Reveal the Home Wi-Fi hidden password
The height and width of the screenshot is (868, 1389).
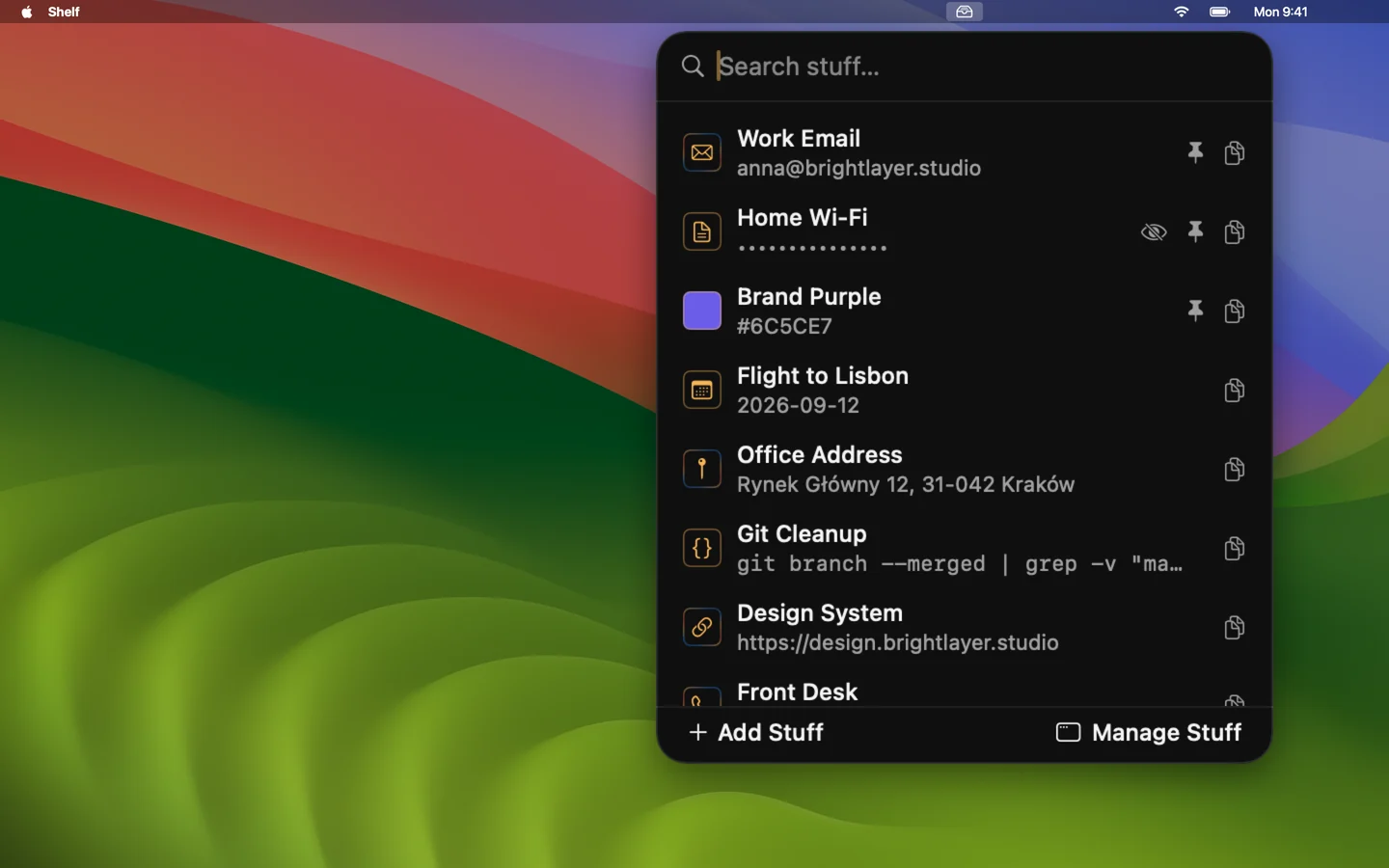pos(1154,231)
